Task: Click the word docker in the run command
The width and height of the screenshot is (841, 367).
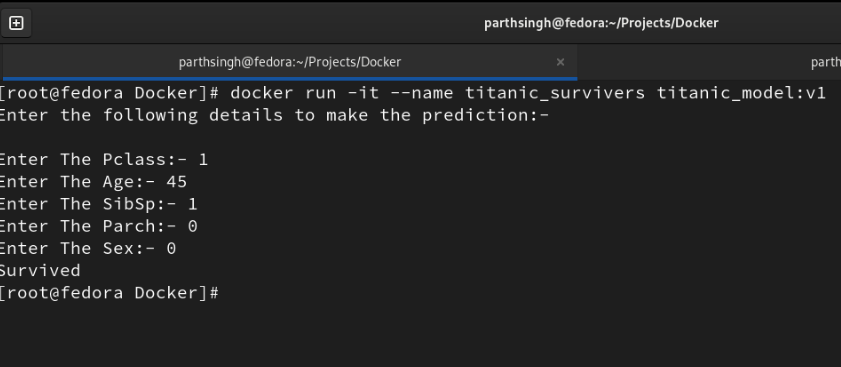Action: pyautogui.click(x=262, y=93)
